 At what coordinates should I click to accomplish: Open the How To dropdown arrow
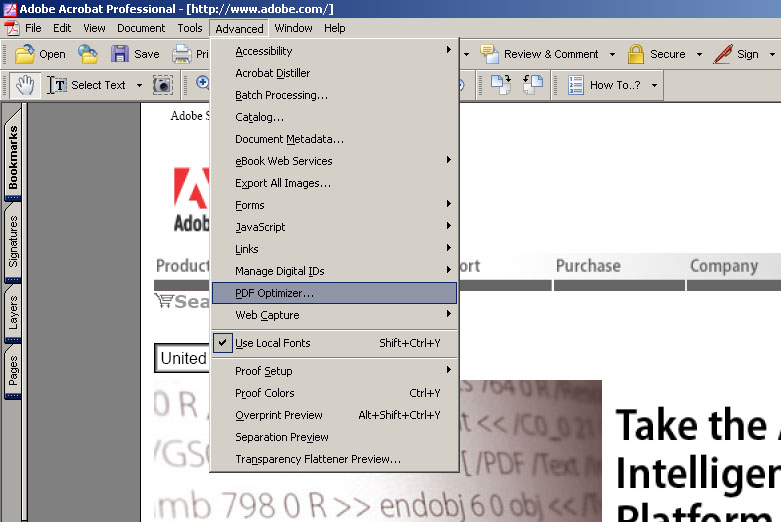[x=654, y=86]
